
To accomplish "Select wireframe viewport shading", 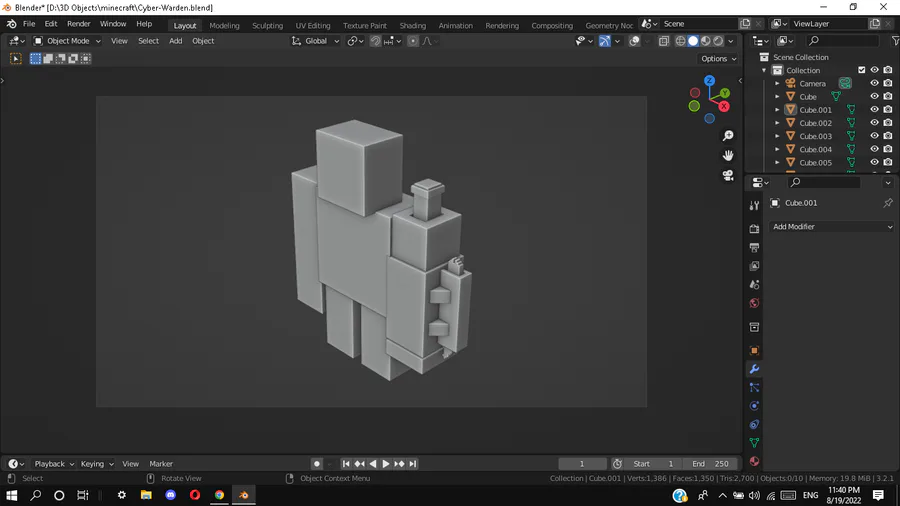I will (680, 41).
